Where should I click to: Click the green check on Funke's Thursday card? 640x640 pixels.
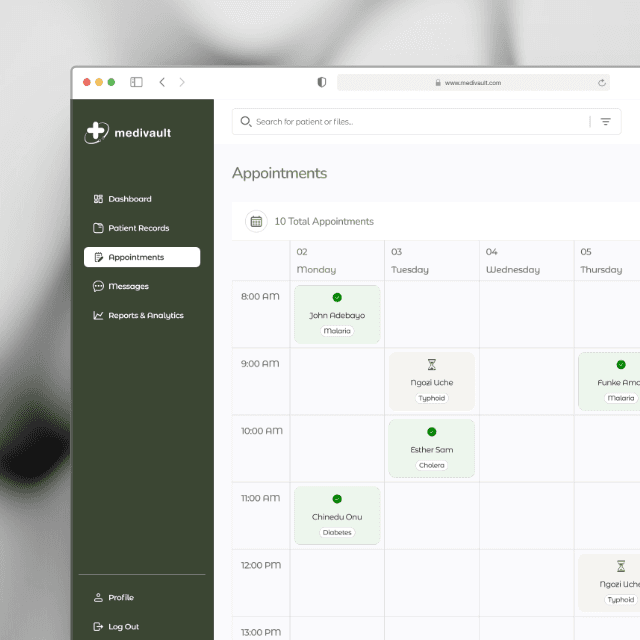pos(621,364)
